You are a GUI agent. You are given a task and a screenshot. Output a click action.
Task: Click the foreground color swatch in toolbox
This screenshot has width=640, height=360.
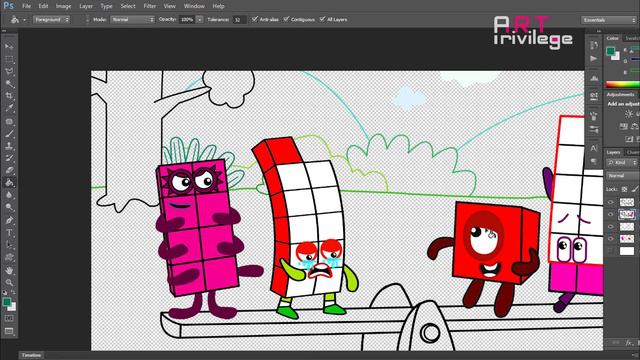(x=7, y=302)
